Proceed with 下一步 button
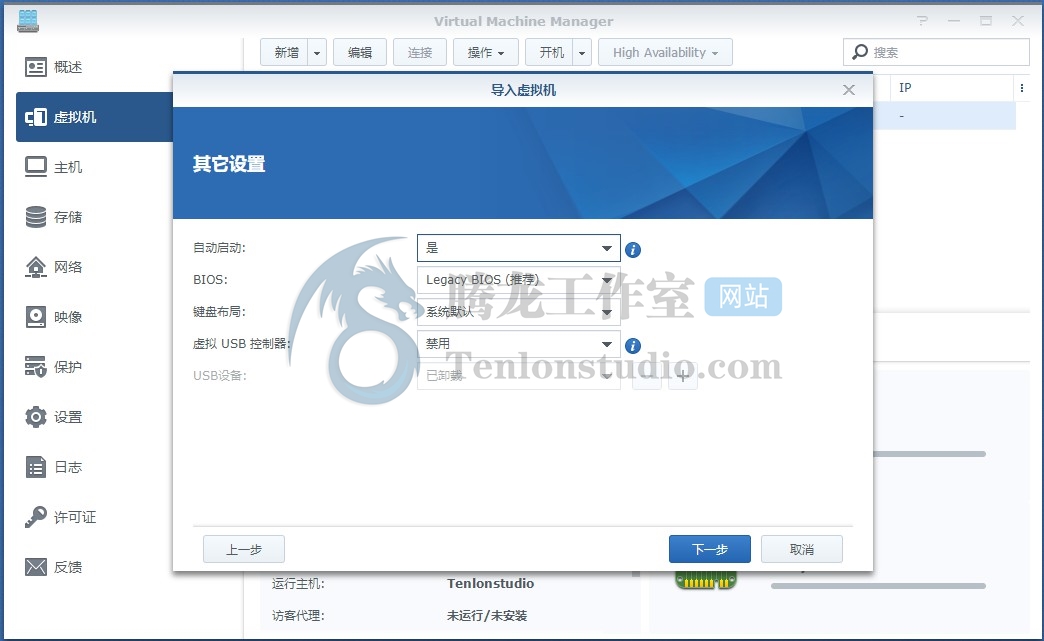The image size is (1044, 641). pyautogui.click(x=710, y=549)
